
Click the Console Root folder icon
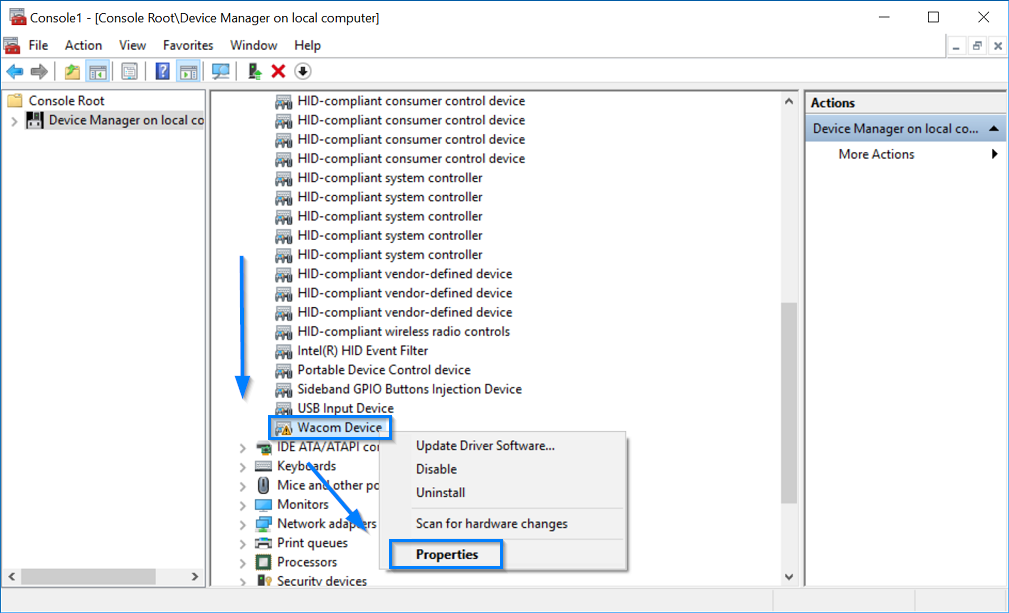pos(15,100)
